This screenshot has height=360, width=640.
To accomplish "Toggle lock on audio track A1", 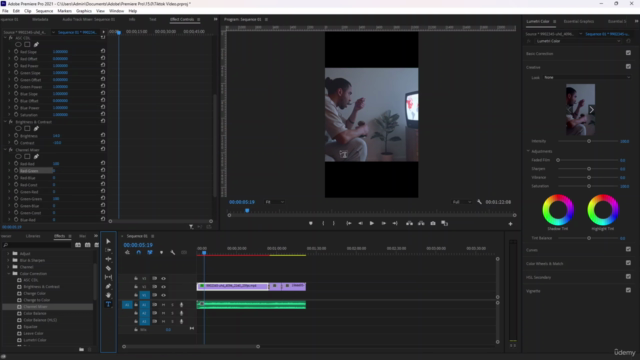I will [136, 304].
